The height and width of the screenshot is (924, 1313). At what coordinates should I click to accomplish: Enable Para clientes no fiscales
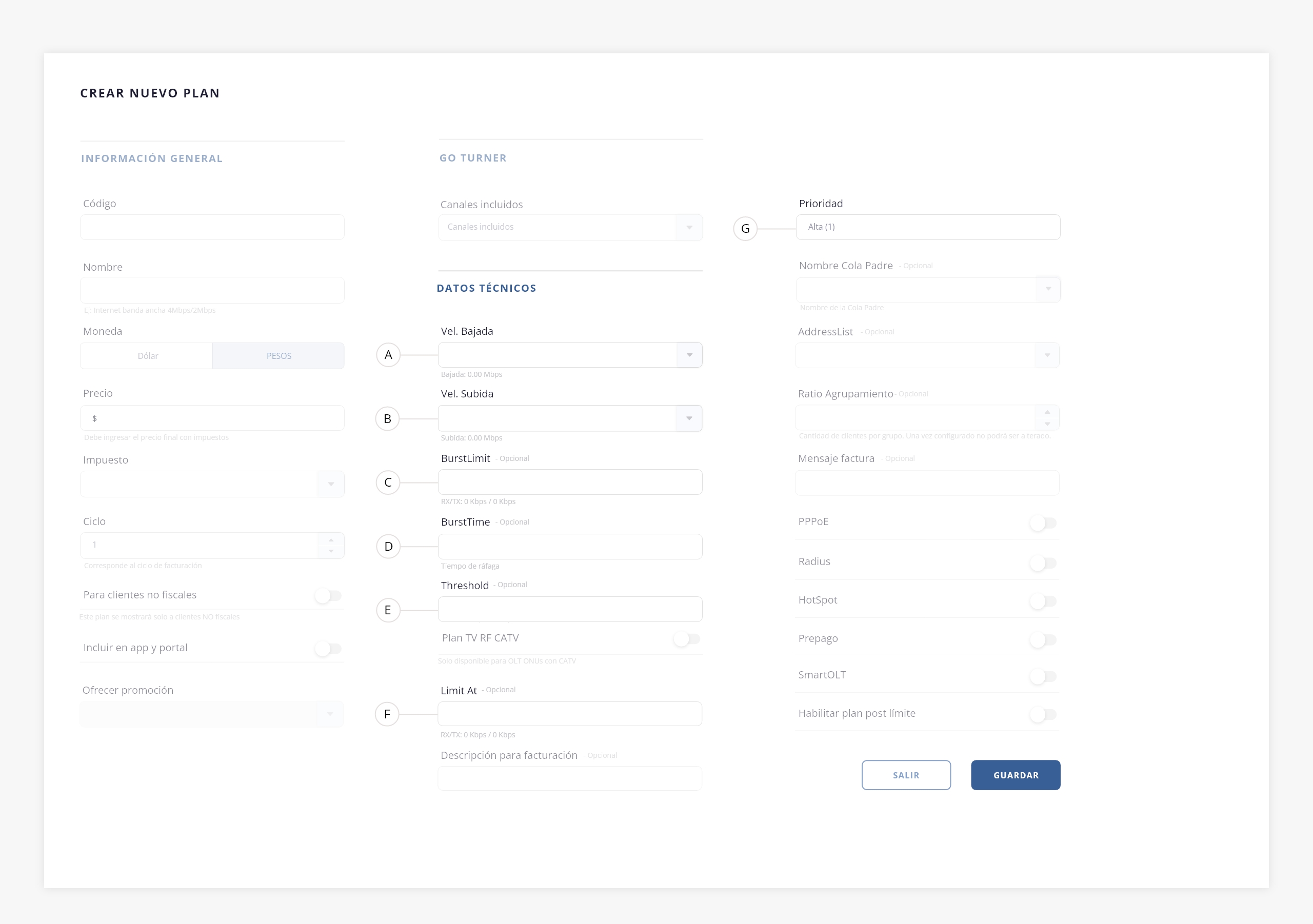point(328,596)
